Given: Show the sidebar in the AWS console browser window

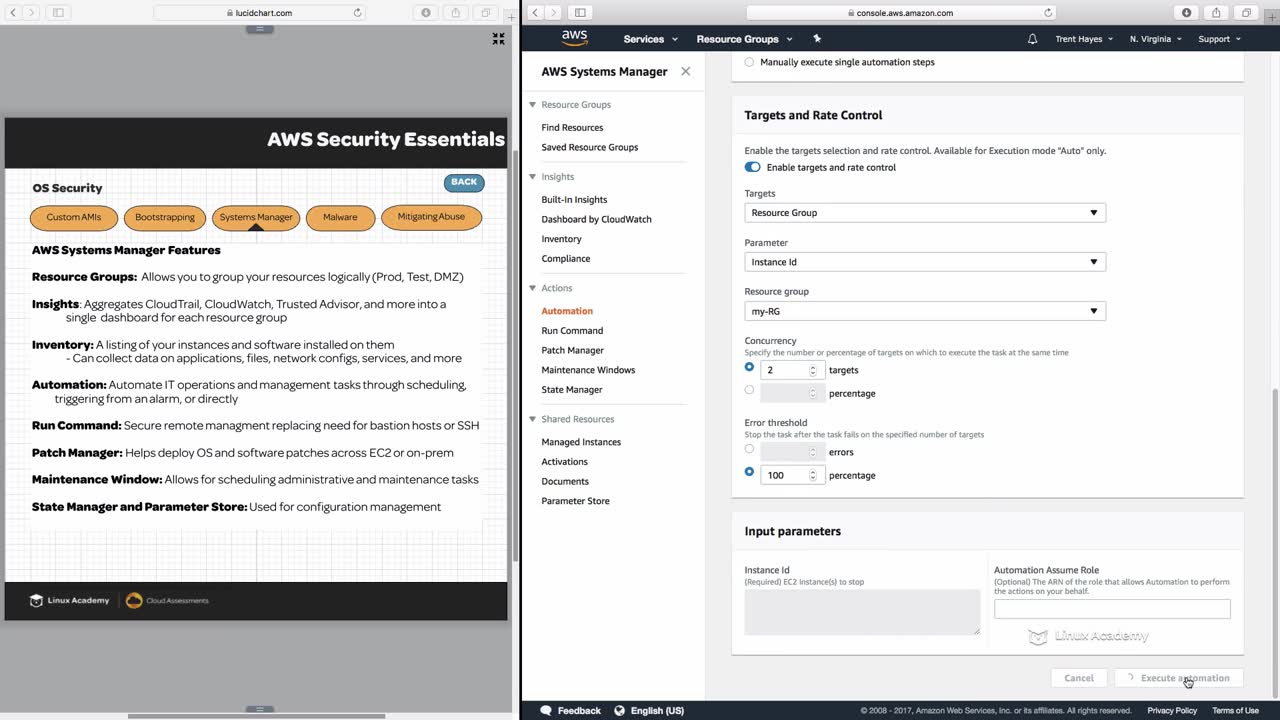Looking at the screenshot, I should [x=579, y=13].
